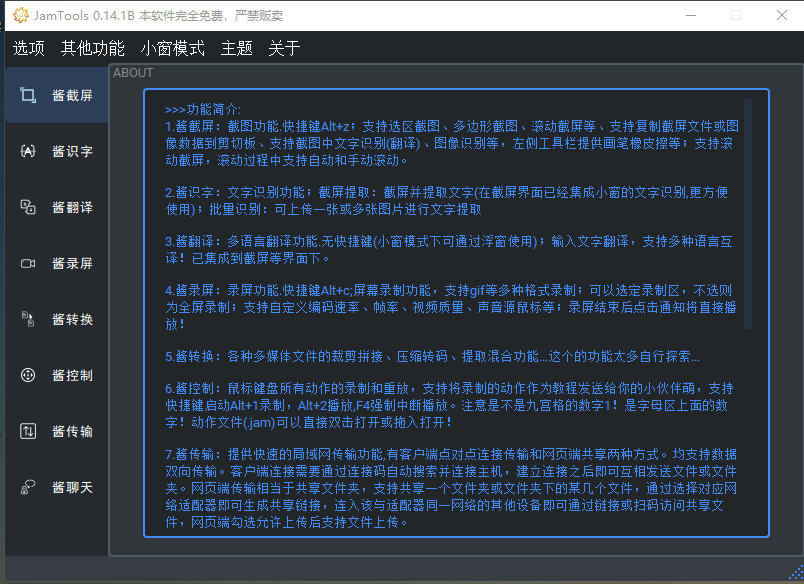The height and width of the screenshot is (584, 804).
Task: Click the 酱识字 text recognition icon
Action: [28, 151]
